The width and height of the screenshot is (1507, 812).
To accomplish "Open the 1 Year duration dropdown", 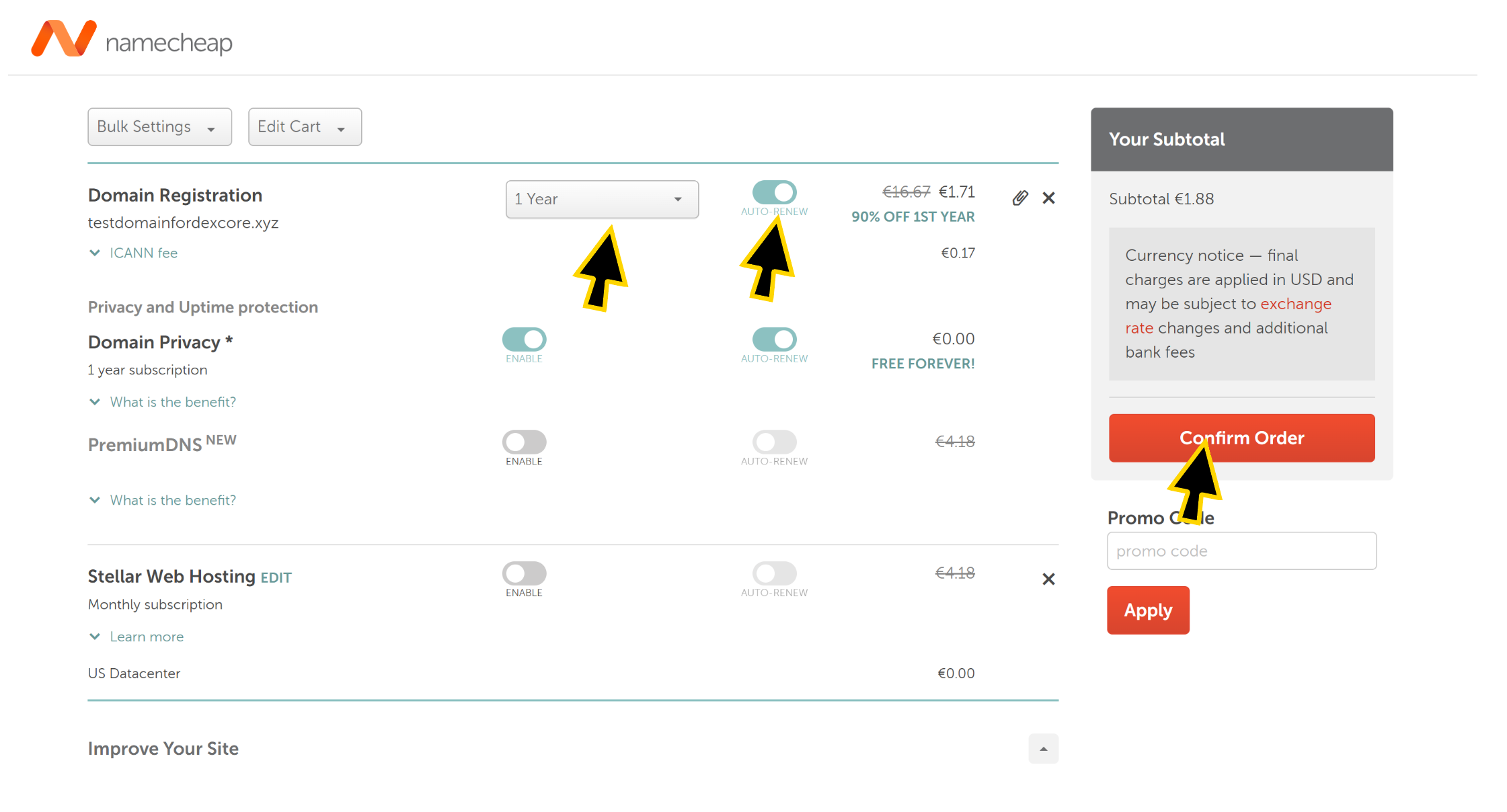I will click(602, 199).
